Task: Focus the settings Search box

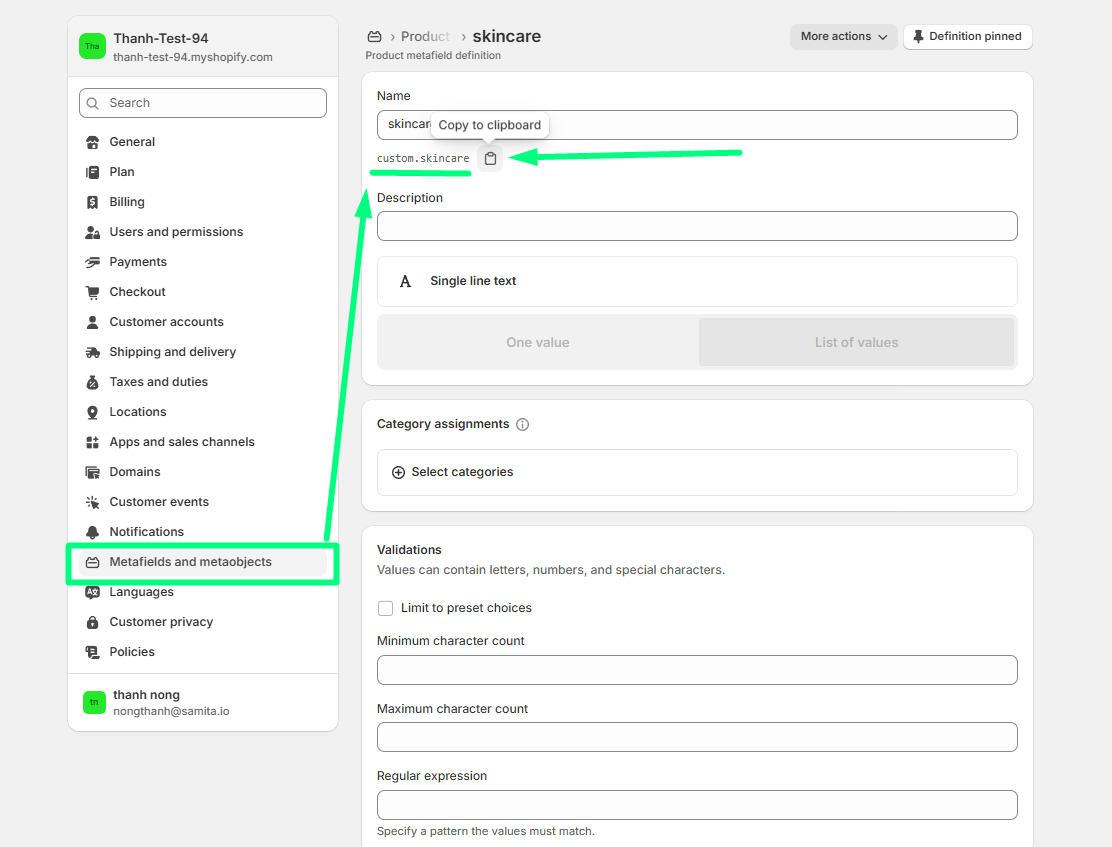Action: tap(203, 103)
